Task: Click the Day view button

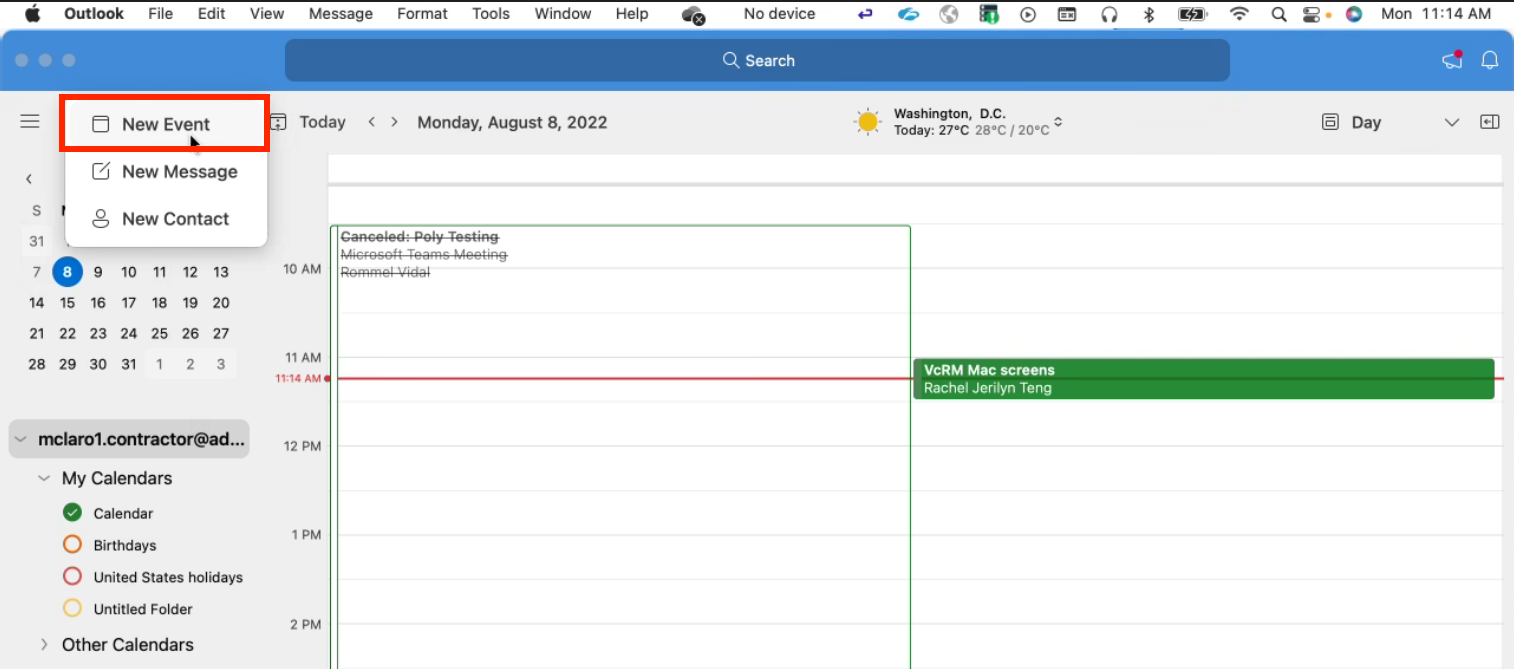Action: tap(1351, 122)
